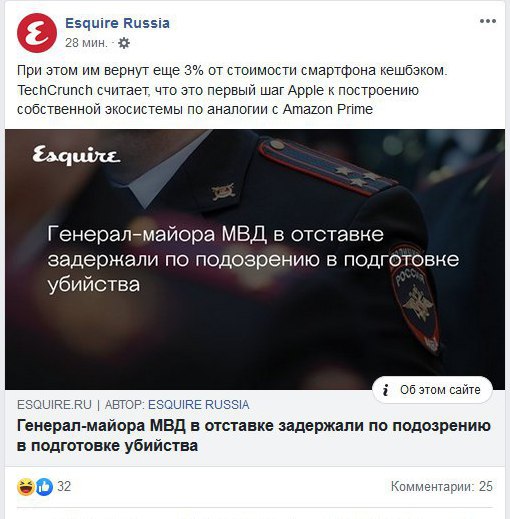Open the "28 мин." post timestamp link
Viewport: 510px width, 519px height.
(86, 43)
